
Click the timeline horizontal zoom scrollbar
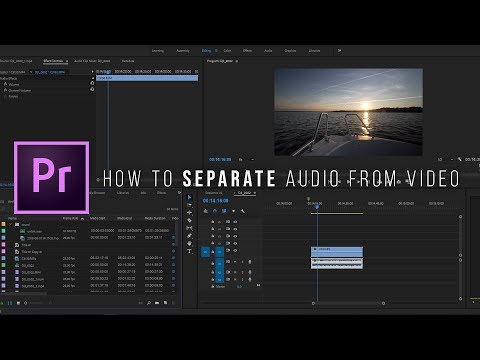tap(348, 303)
